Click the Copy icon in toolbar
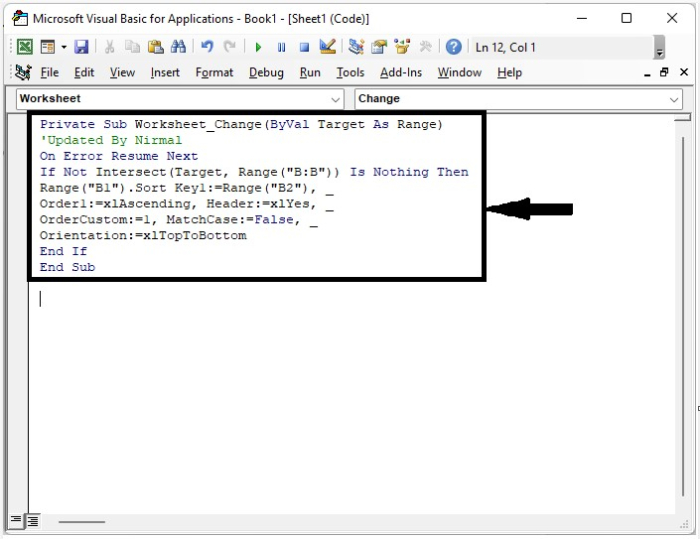Image resolution: width=700 pixels, height=539 pixels. [132, 47]
